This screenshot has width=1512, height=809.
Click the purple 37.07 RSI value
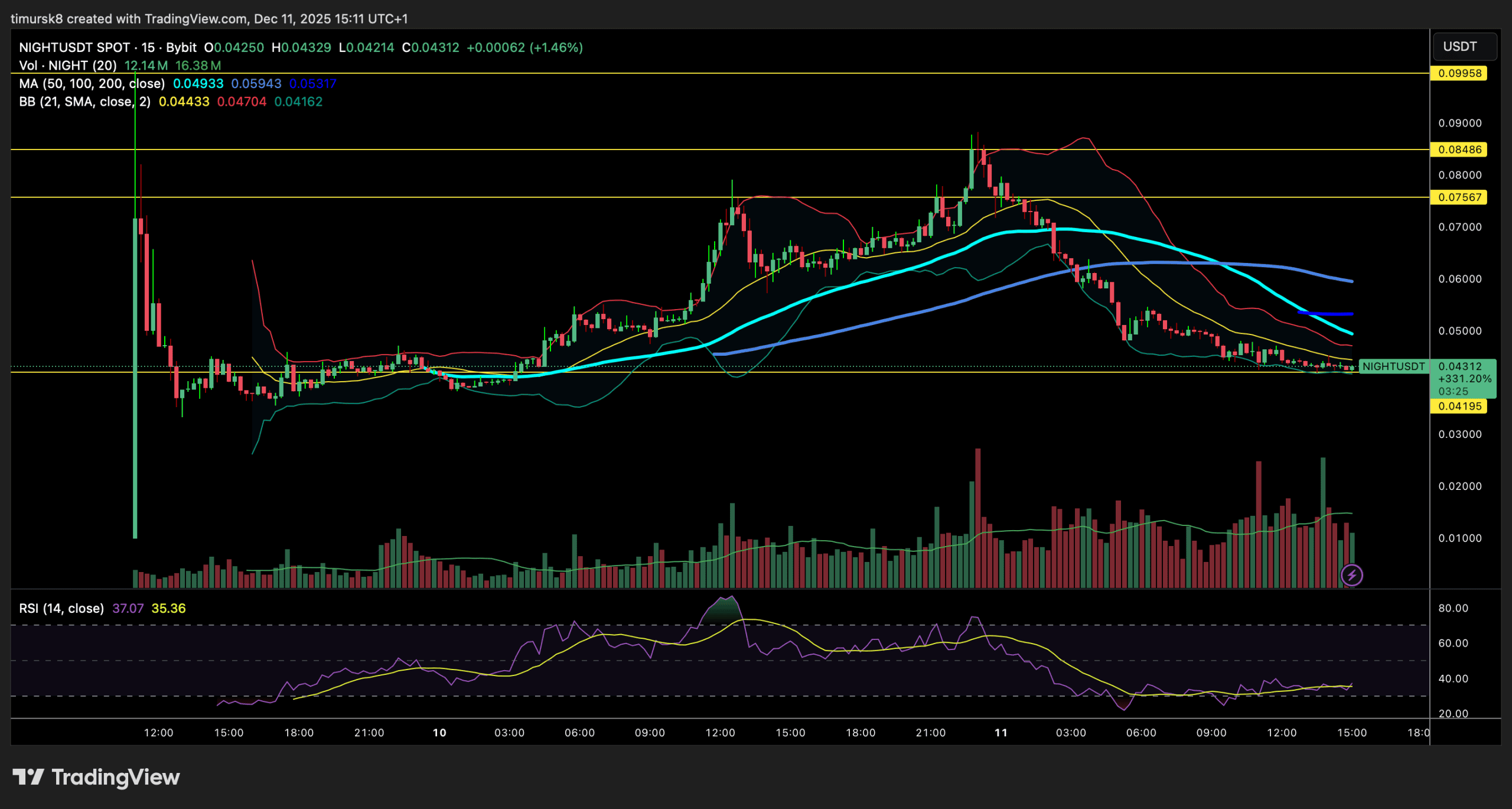(x=128, y=608)
